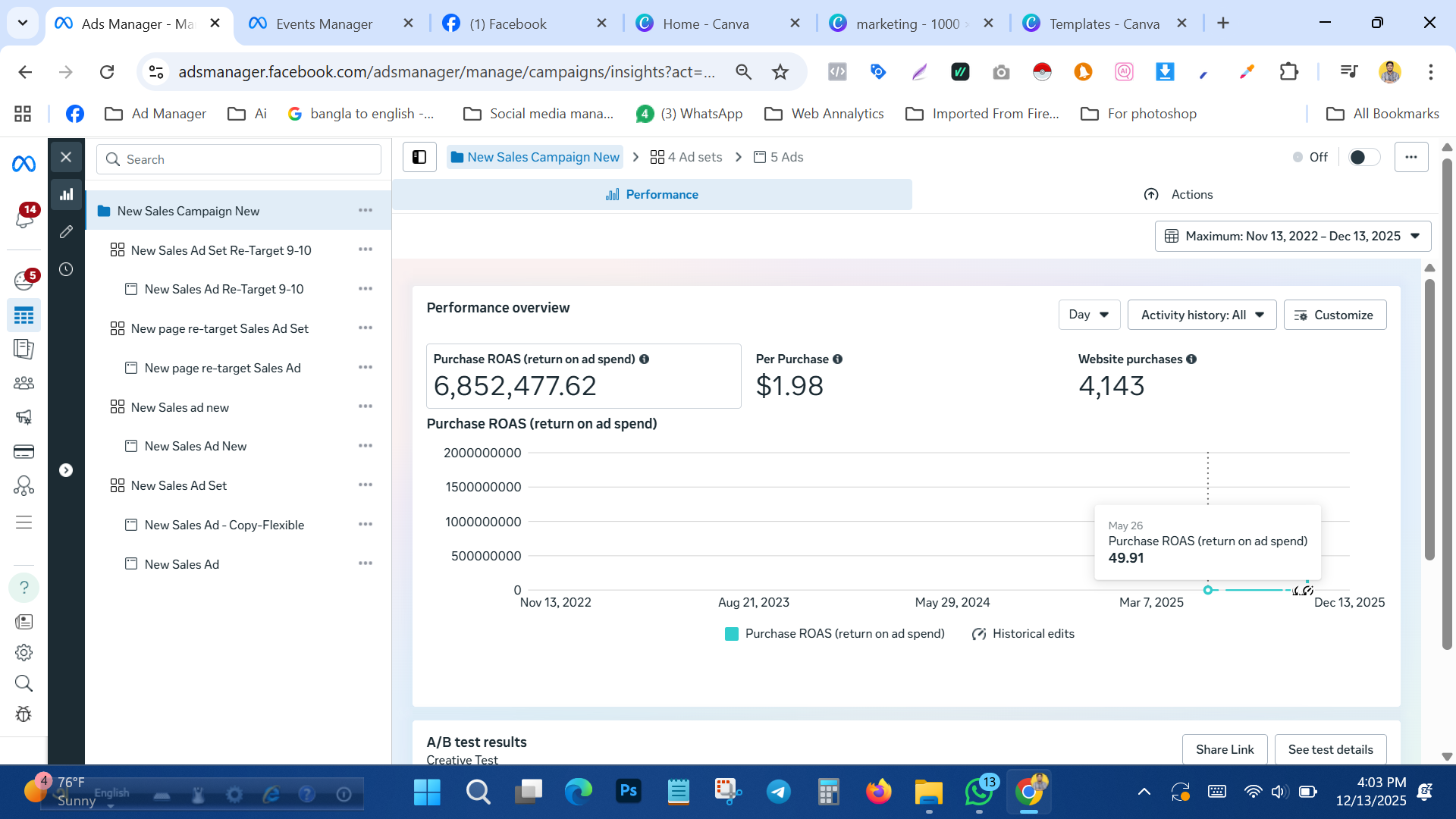
Task: Go to 4 Ad sets breadcrumb
Action: coord(686,157)
